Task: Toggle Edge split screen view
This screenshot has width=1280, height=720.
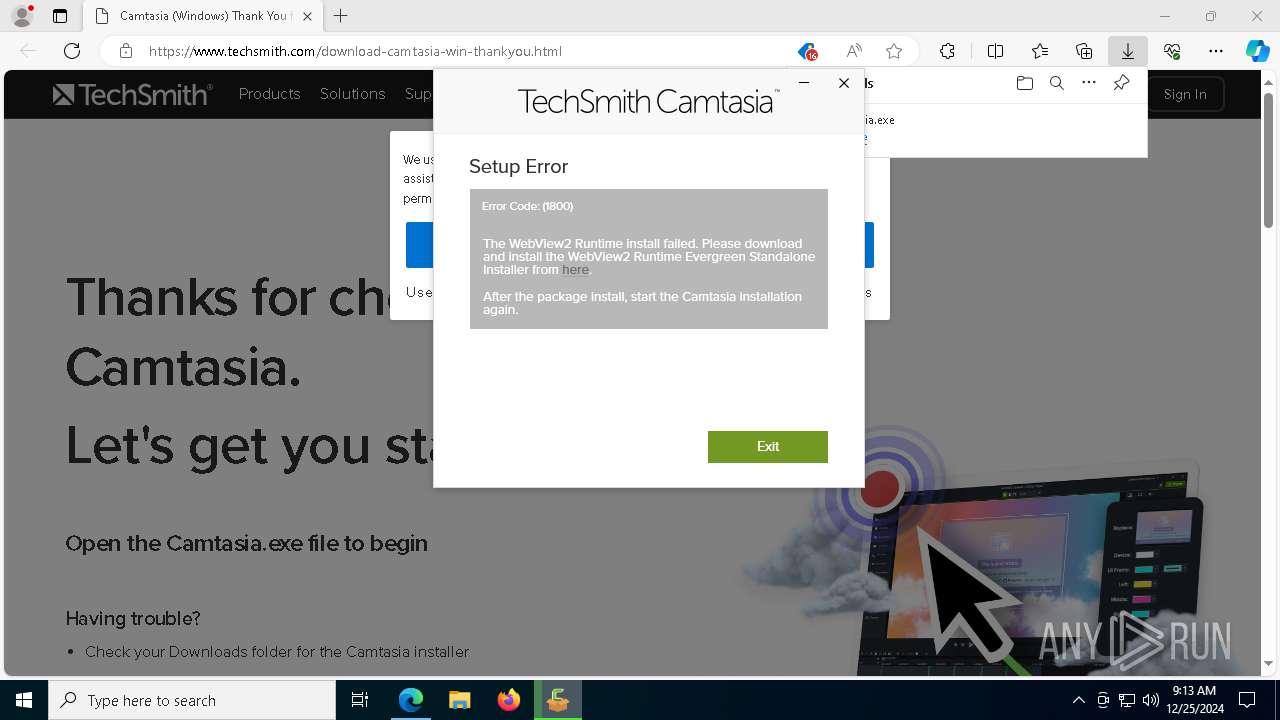Action: pos(995,51)
